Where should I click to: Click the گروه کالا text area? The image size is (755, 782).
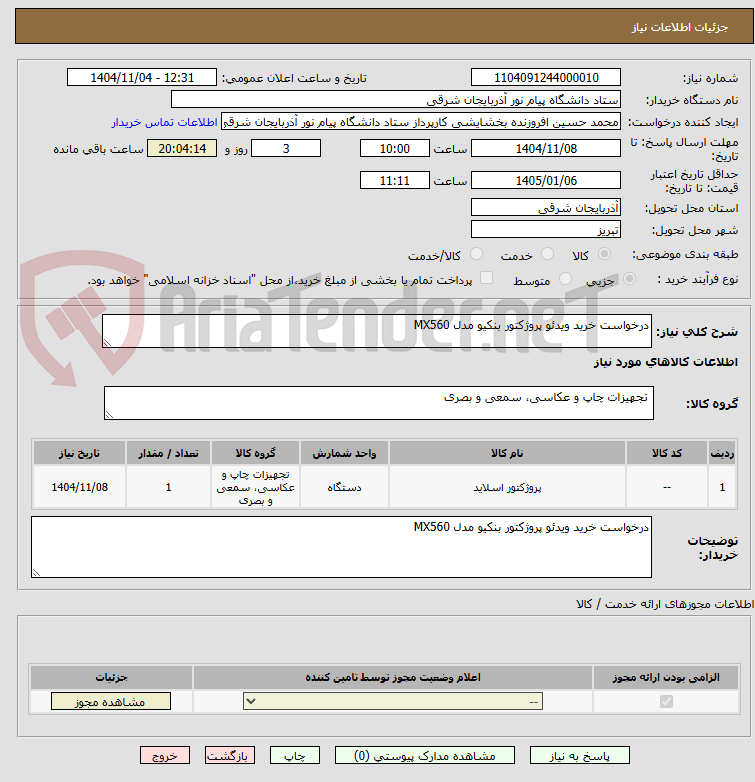[x=379, y=403]
